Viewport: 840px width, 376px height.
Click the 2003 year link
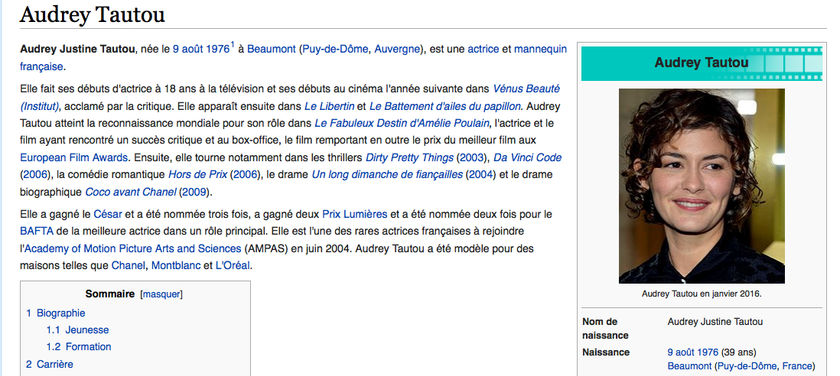pyautogui.click(x=471, y=158)
